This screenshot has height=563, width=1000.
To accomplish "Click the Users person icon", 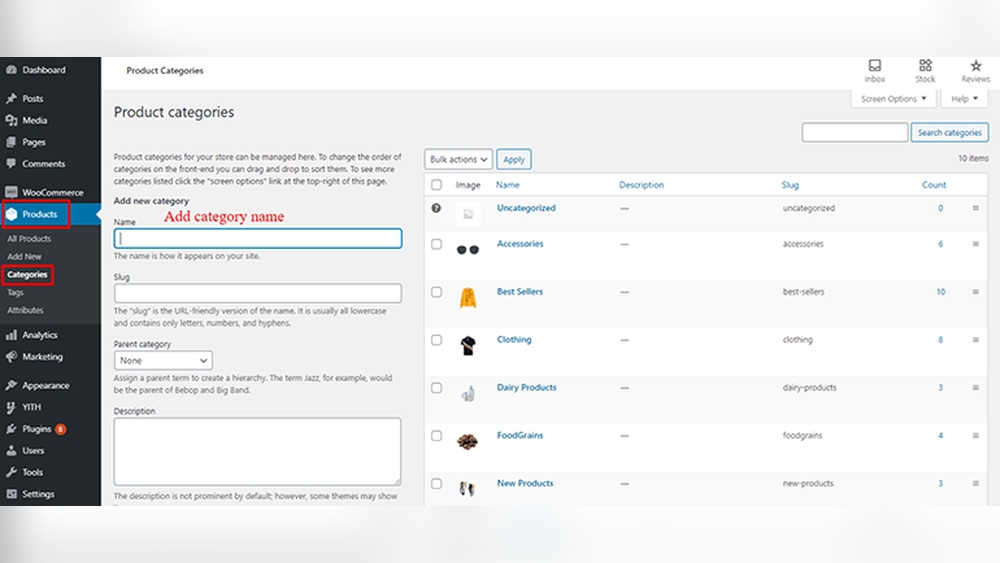I will [11, 451].
